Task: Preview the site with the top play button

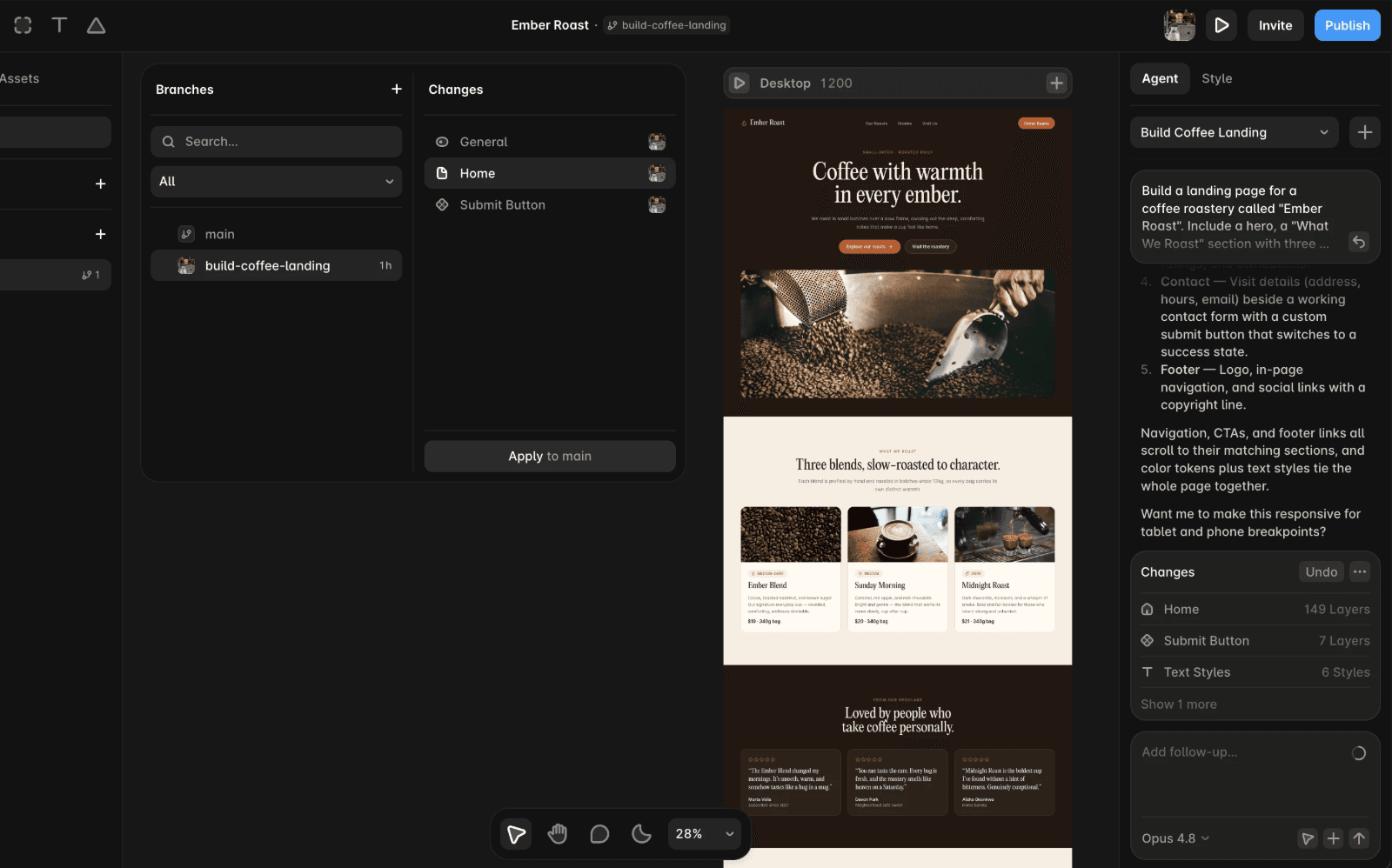Action: tap(1221, 25)
